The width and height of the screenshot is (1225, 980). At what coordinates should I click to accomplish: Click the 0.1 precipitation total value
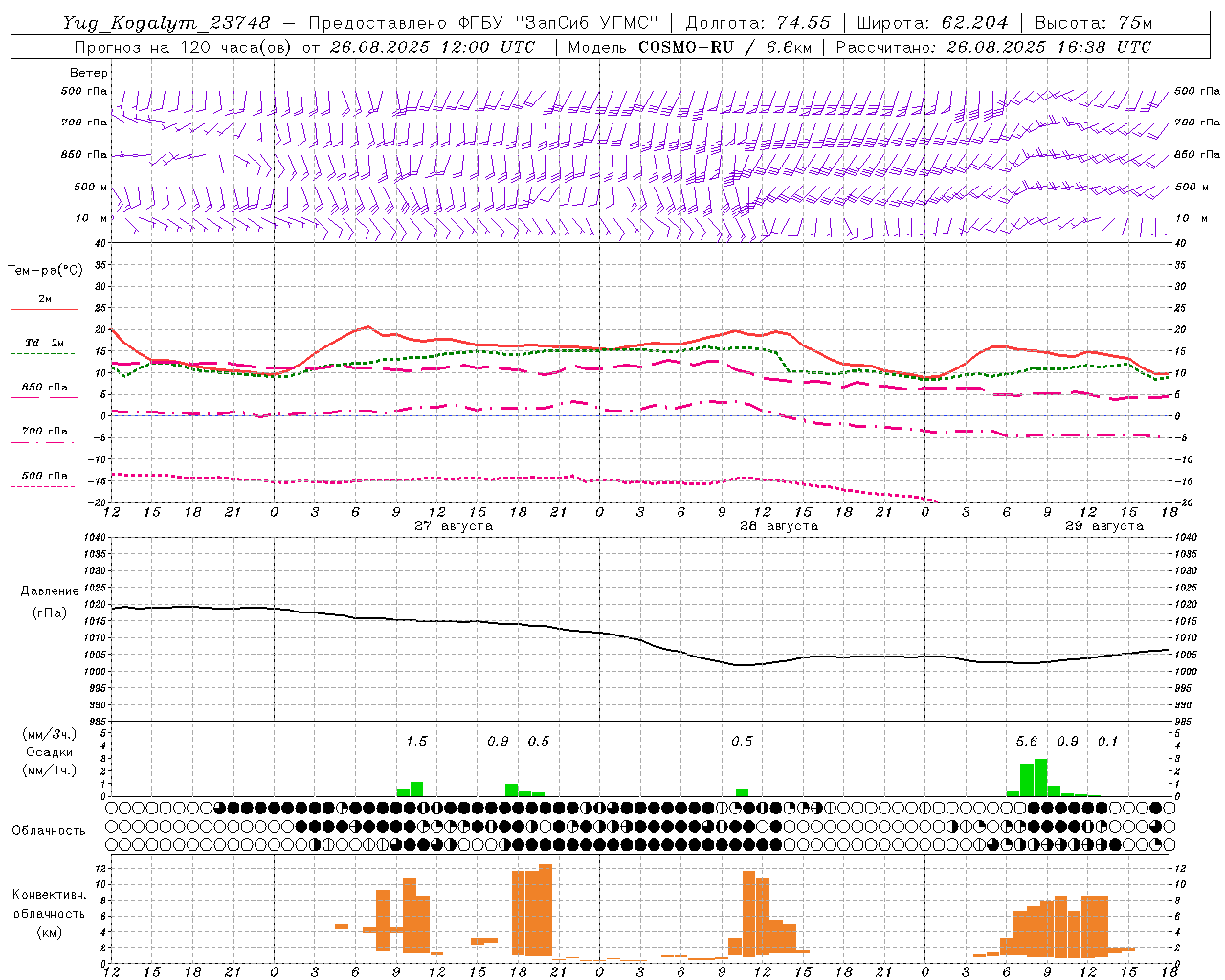(1107, 741)
